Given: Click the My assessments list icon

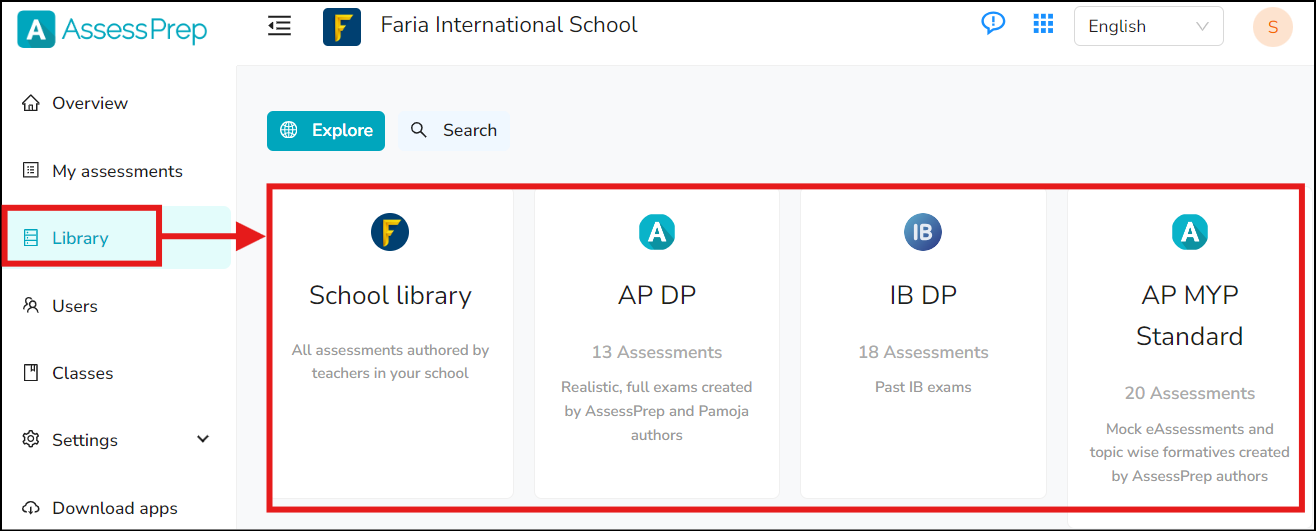Looking at the screenshot, I should point(31,171).
